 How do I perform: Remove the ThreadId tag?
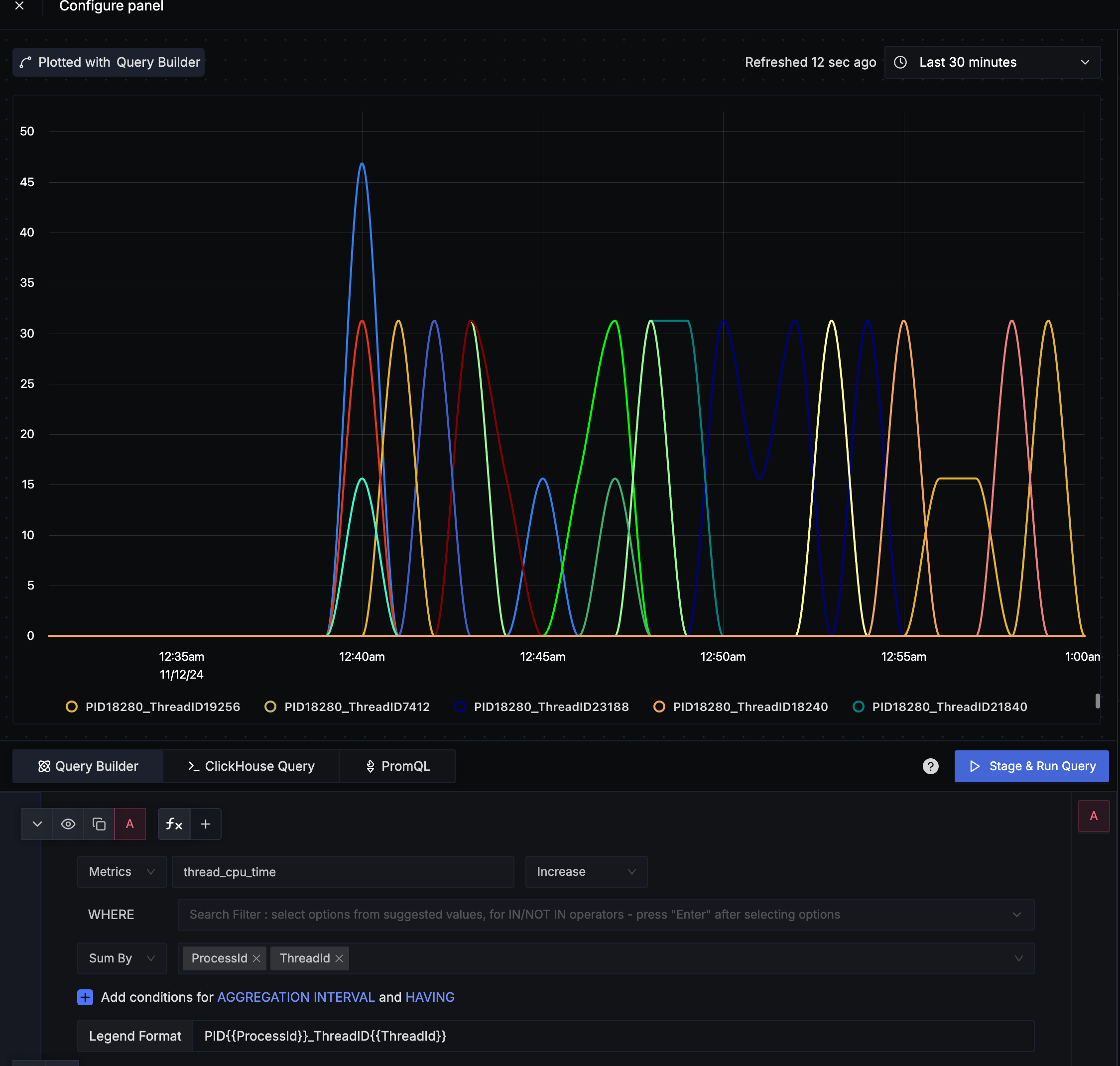pos(339,958)
